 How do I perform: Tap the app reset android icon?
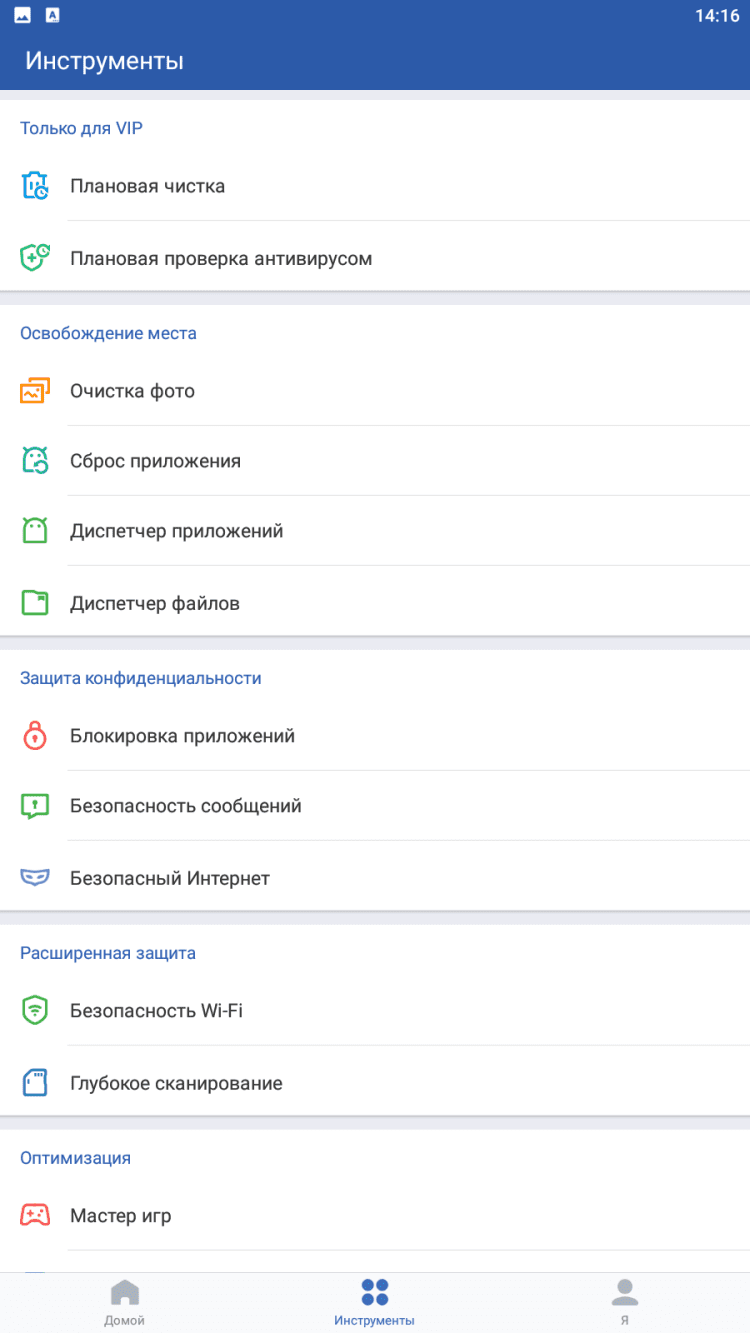coord(35,461)
